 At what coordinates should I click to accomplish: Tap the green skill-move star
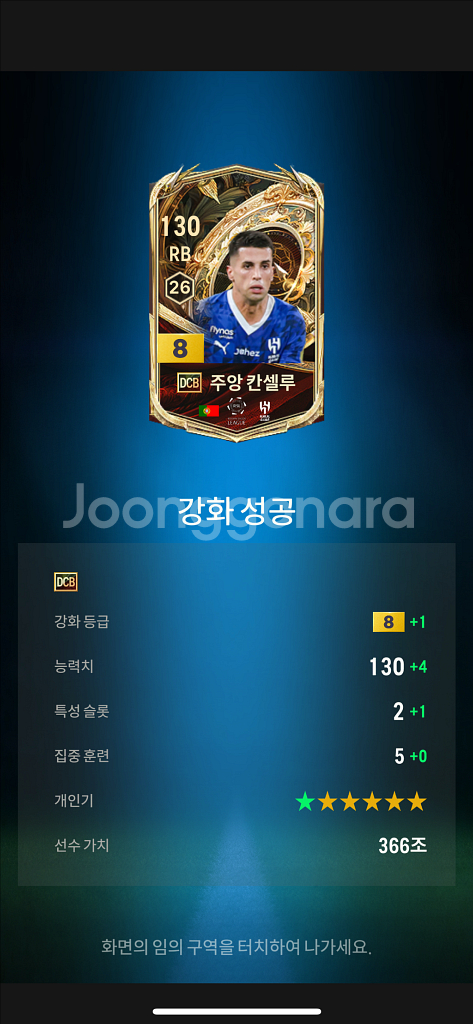pyautogui.click(x=304, y=801)
